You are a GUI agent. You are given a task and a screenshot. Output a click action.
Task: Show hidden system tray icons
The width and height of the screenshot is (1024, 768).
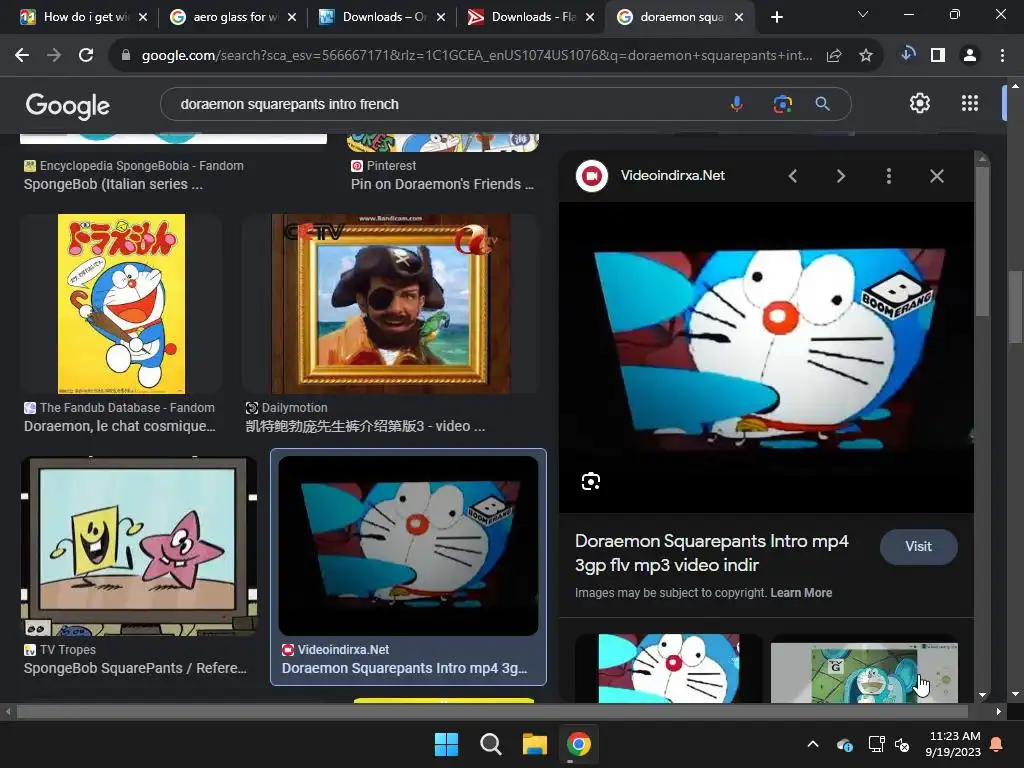[813, 744]
